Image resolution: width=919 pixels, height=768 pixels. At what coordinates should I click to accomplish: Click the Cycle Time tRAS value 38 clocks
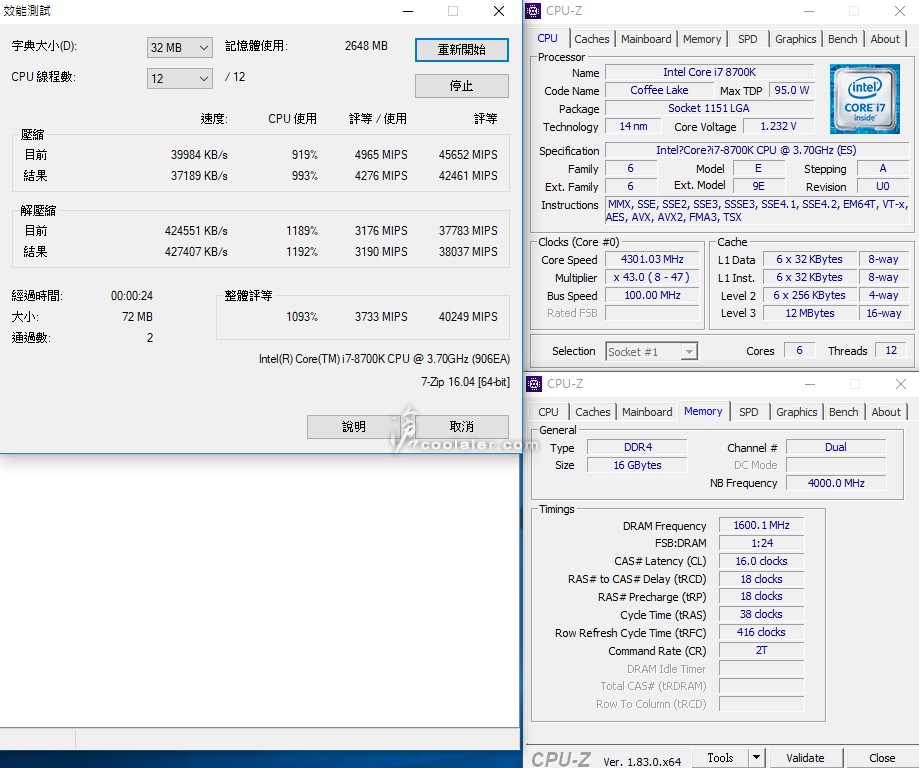point(761,614)
